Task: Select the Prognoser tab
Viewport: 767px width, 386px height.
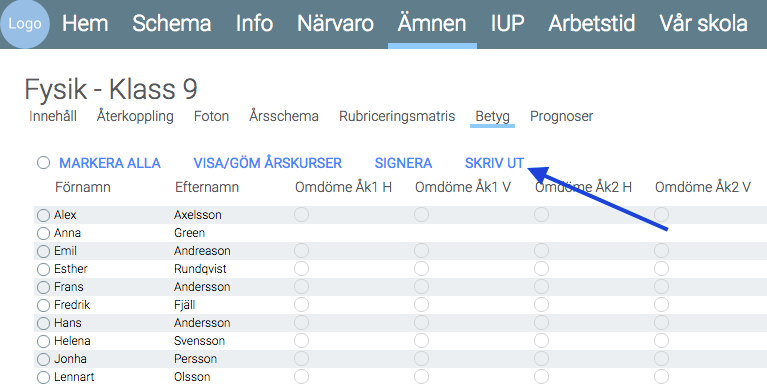Action: click(x=562, y=116)
